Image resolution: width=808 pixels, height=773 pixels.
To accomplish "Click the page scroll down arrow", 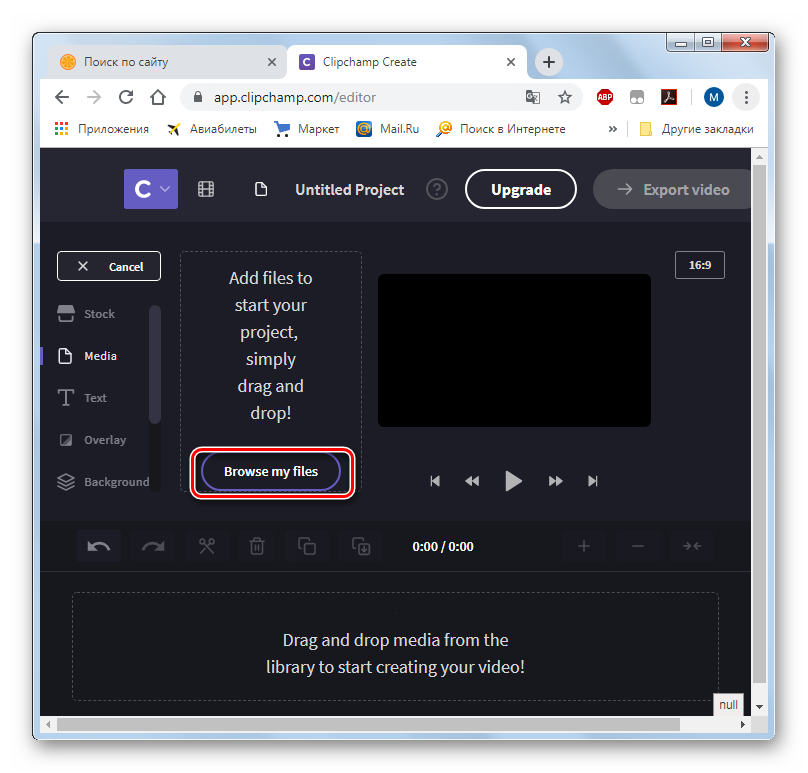I will point(759,706).
